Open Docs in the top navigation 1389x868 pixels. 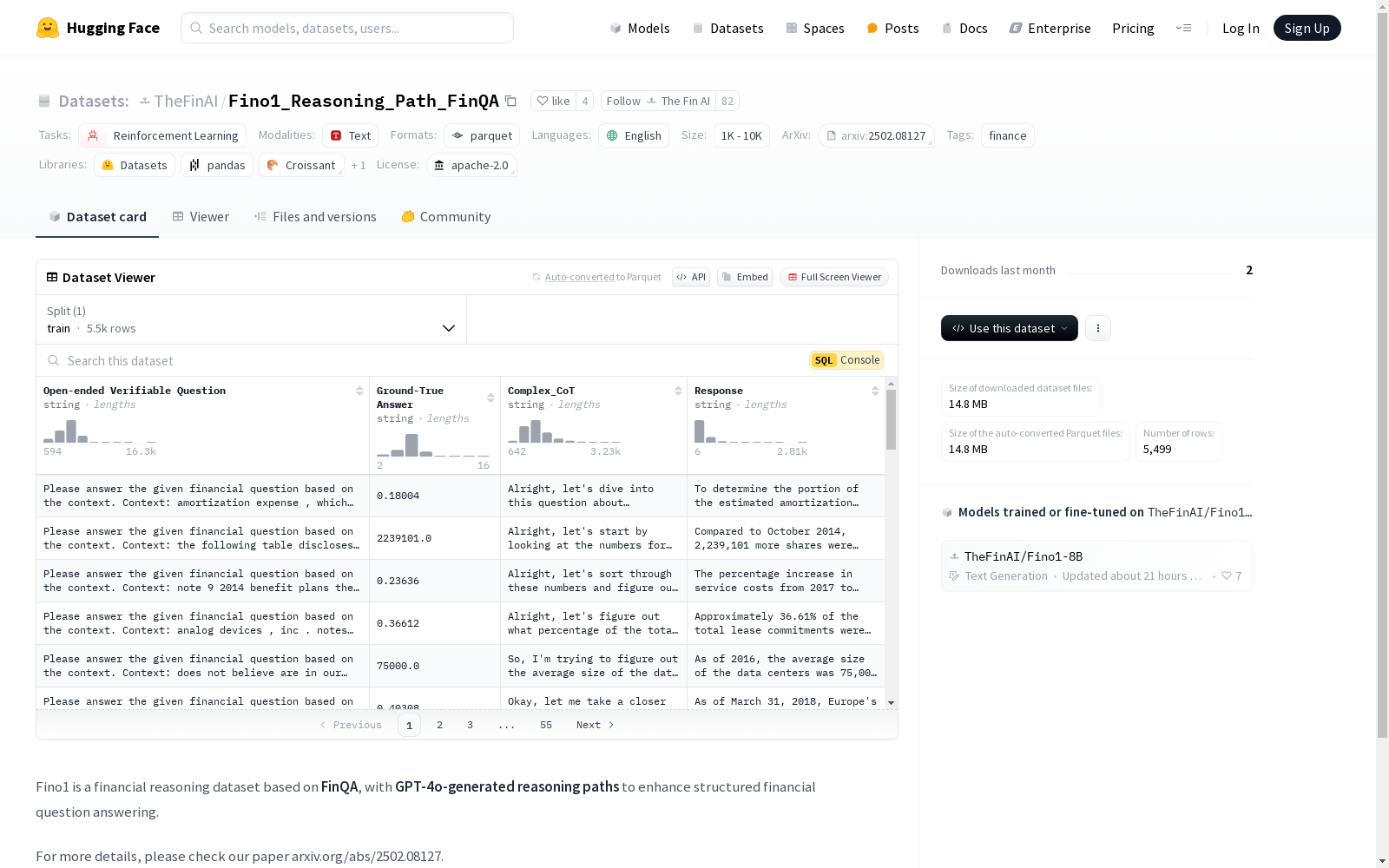(x=964, y=28)
